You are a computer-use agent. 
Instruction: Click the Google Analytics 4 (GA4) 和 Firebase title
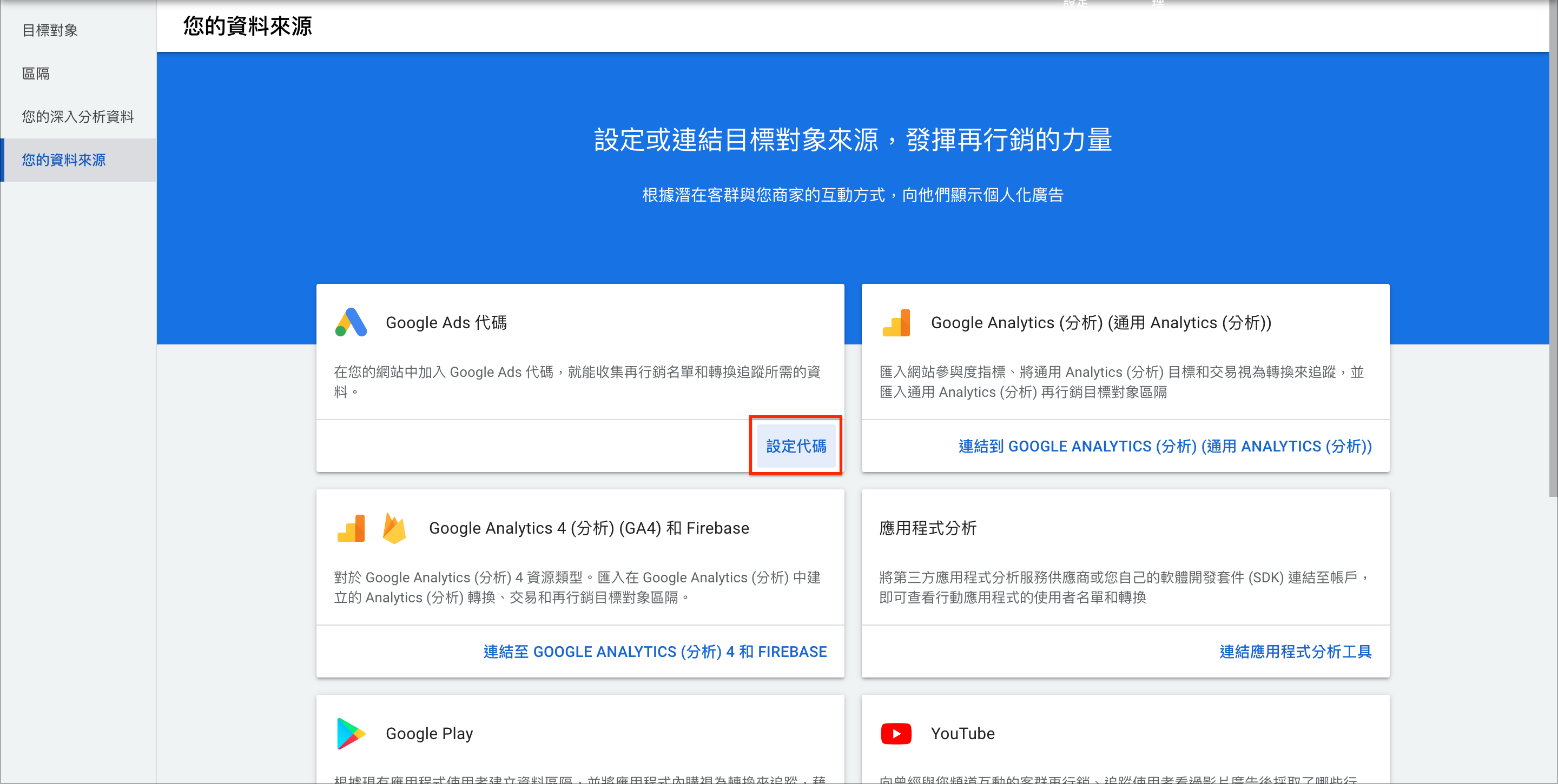[x=589, y=528]
